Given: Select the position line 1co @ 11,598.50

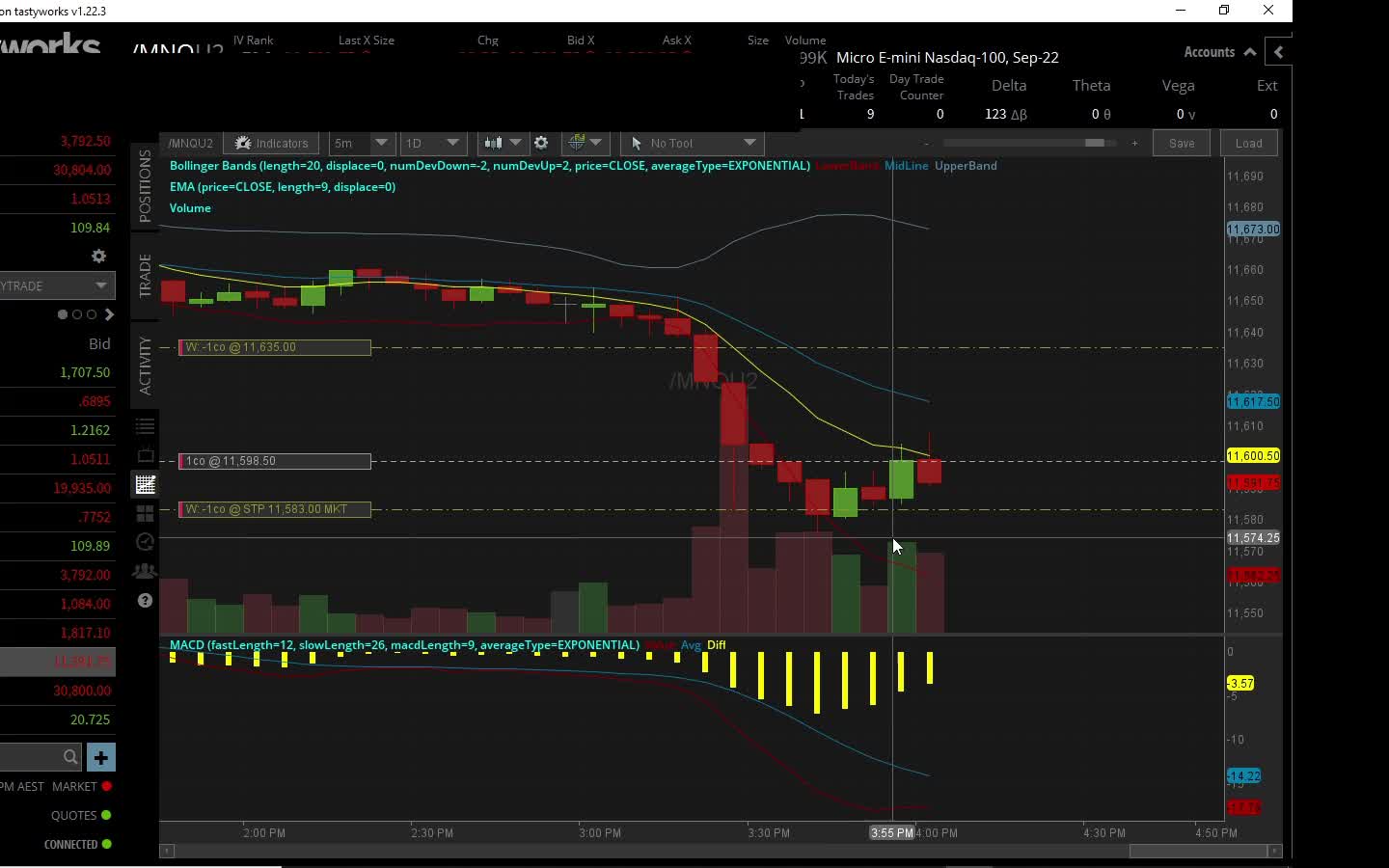Looking at the screenshot, I should [275, 461].
